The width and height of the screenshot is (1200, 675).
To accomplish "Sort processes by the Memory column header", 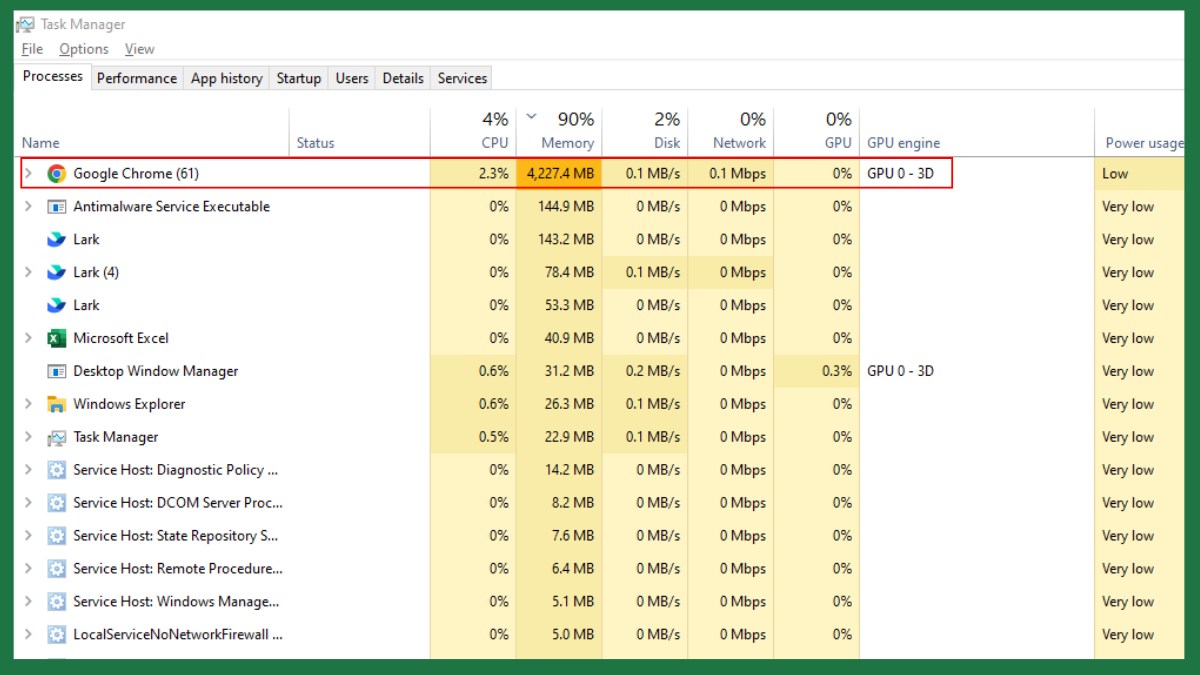I will tap(566, 143).
